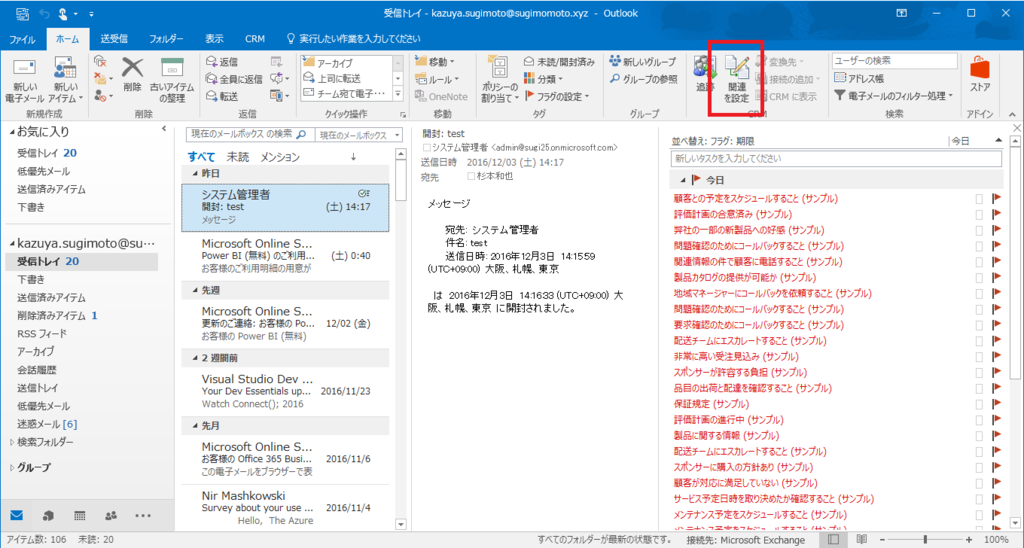The width and height of the screenshot is (1024, 548).
Task: Filter list by メンション
Action: 280,157
